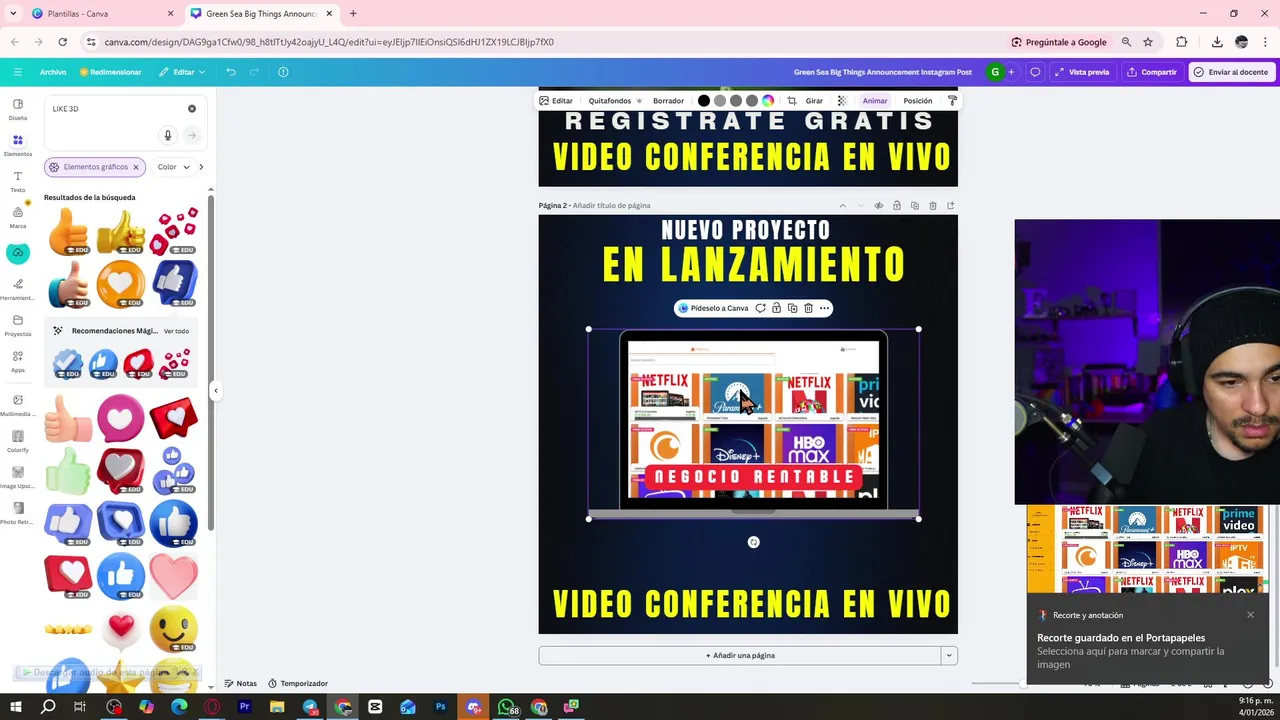Click the info status icon in top bar
1280x720 pixels.
click(283, 72)
